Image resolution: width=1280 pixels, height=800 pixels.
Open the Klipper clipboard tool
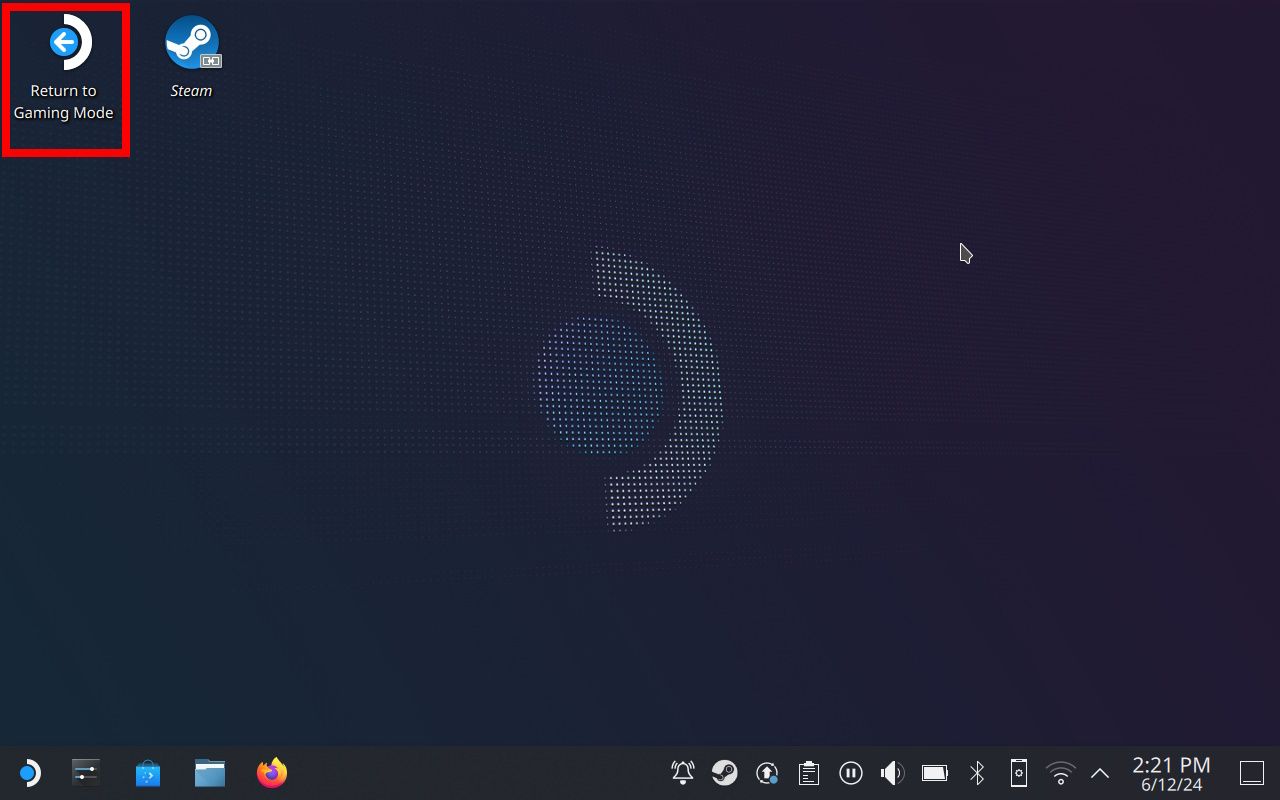tap(808, 772)
